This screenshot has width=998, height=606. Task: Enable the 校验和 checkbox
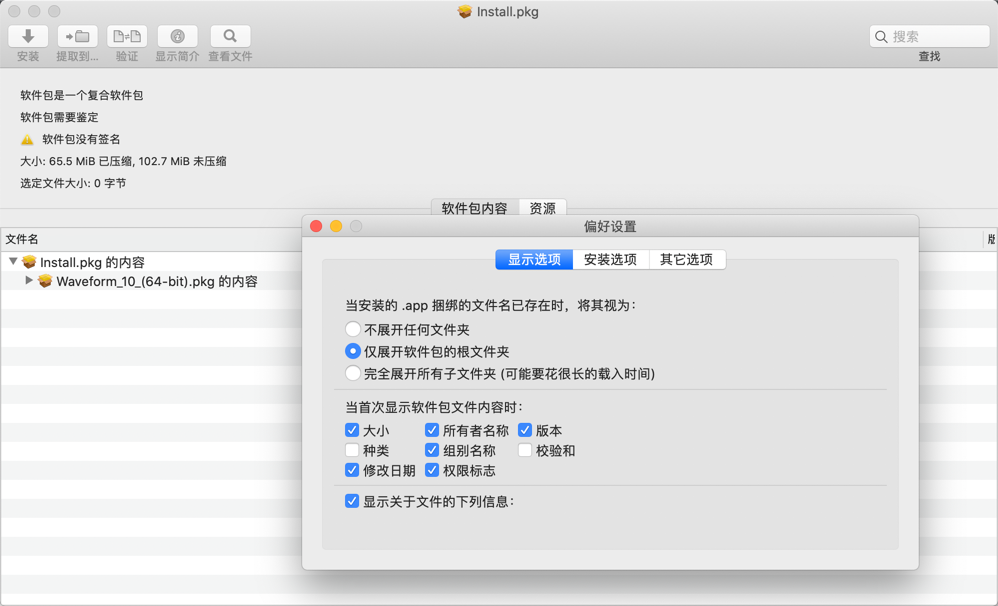click(x=524, y=450)
